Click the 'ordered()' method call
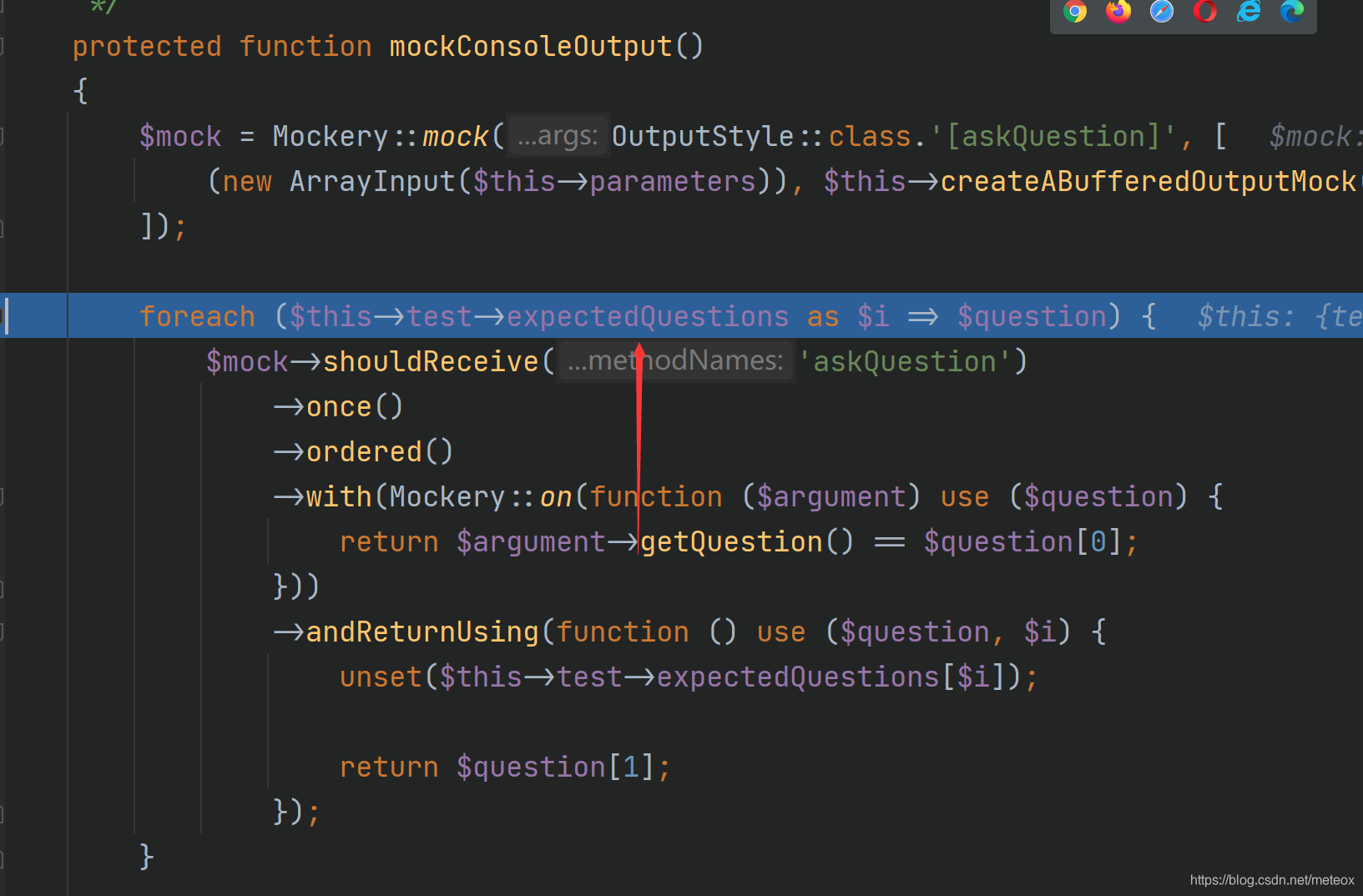1363x896 pixels. 380,452
